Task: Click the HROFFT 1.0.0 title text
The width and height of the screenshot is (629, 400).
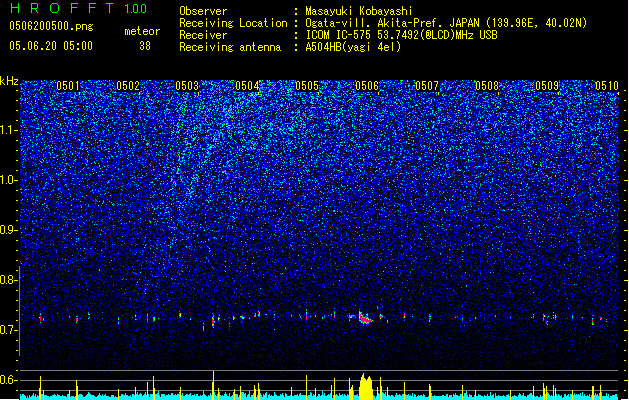Action: coord(79,8)
